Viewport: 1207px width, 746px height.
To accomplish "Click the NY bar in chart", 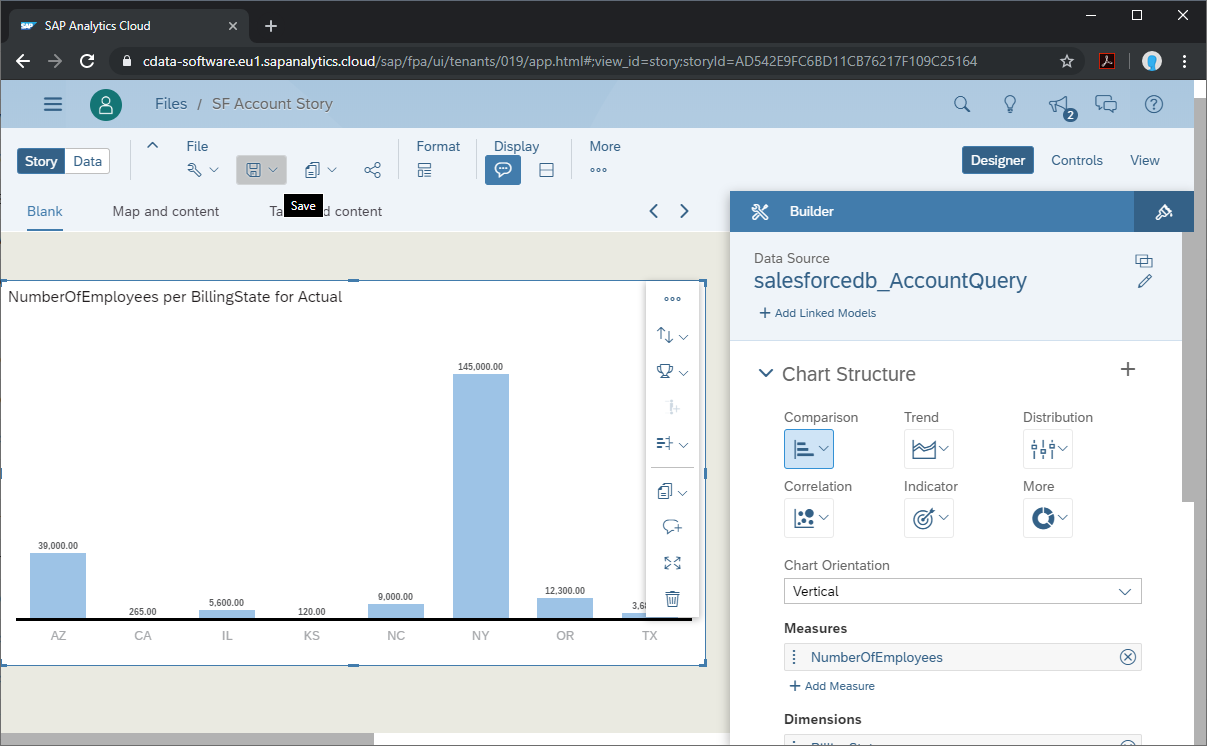I will 481,495.
